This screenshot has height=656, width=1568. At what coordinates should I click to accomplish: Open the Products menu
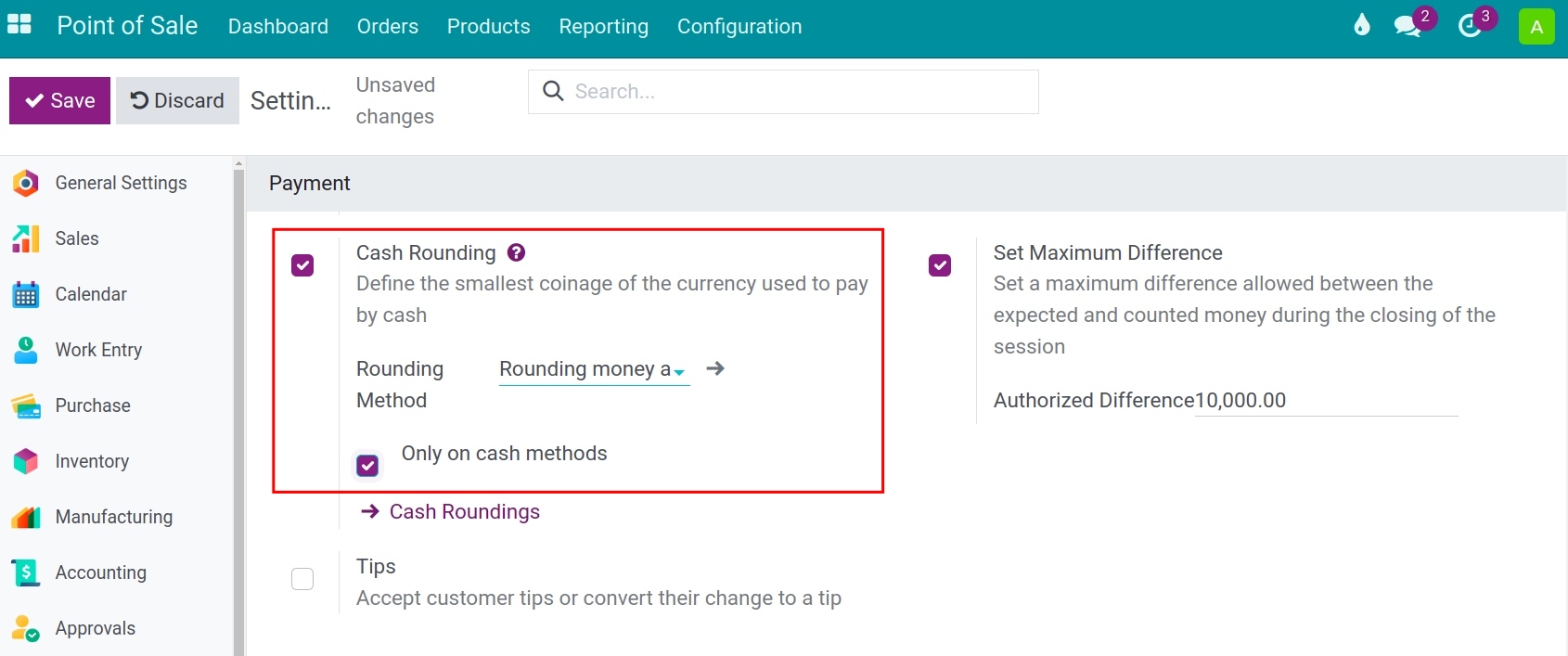(x=489, y=26)
